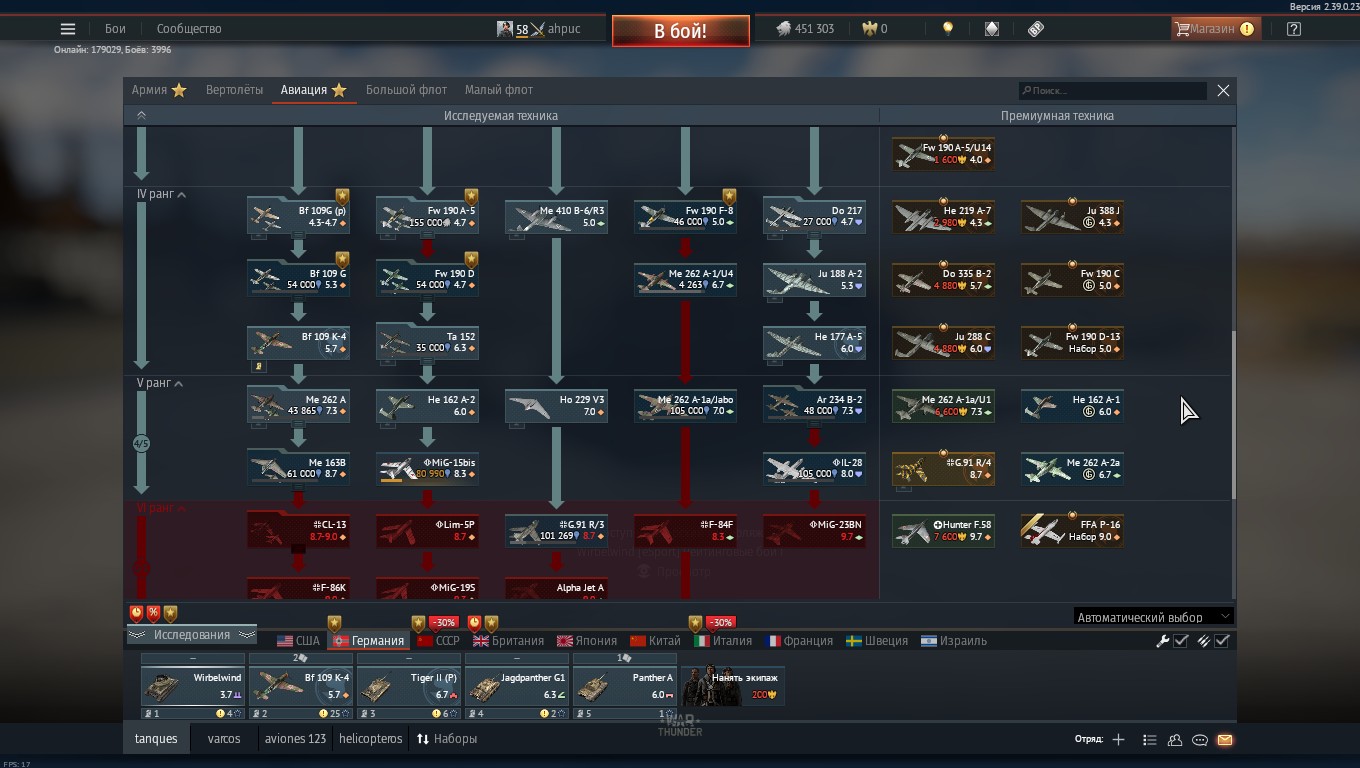Collapse the research tree with double chevron
Screen dimensions: 1360x768
(x=141, y=115)
